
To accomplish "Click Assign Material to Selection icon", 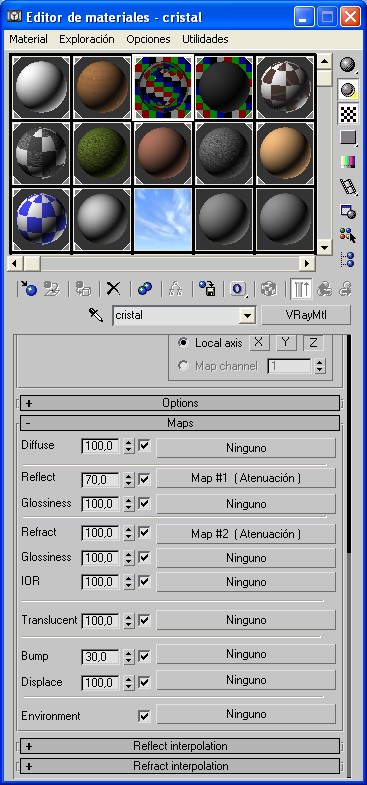I will coord(83,289).
